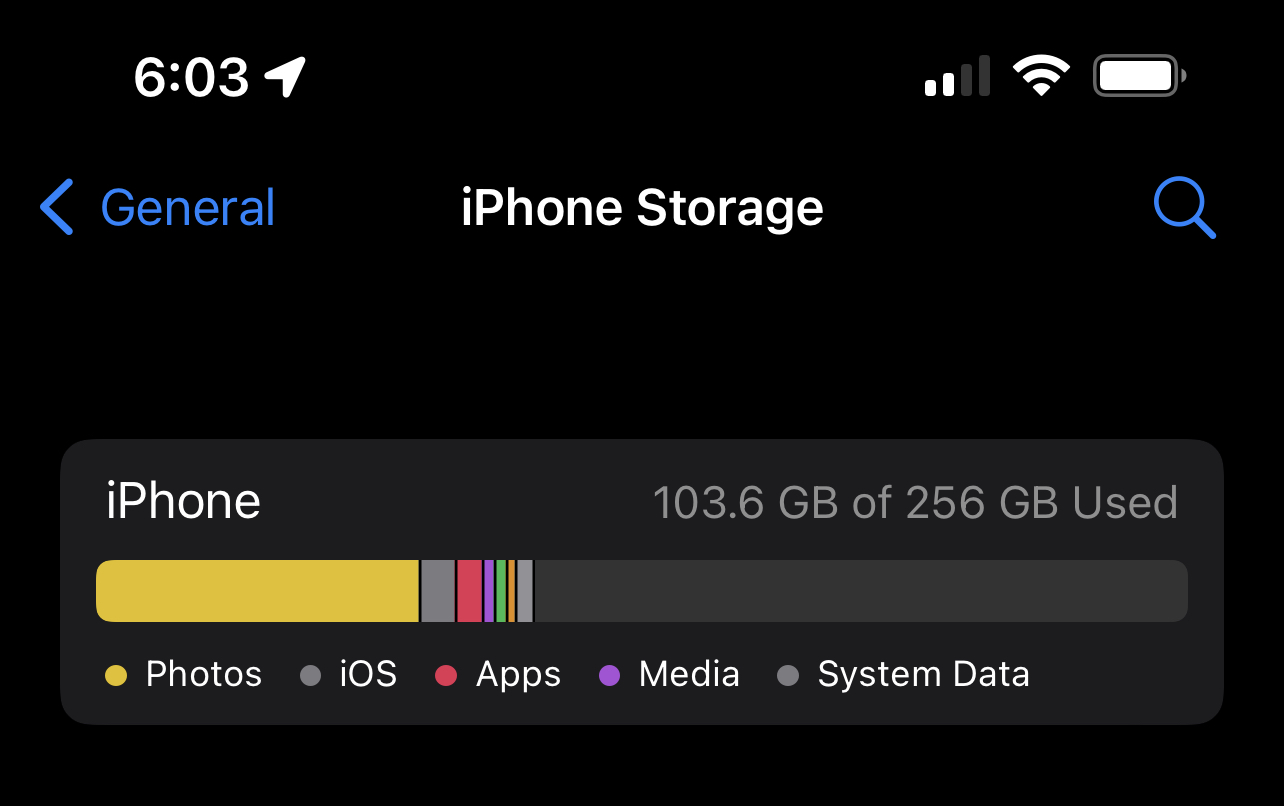1284x806 pixels.
Task: Select the red Apps segment of storage bar
Action: (469, 591)
